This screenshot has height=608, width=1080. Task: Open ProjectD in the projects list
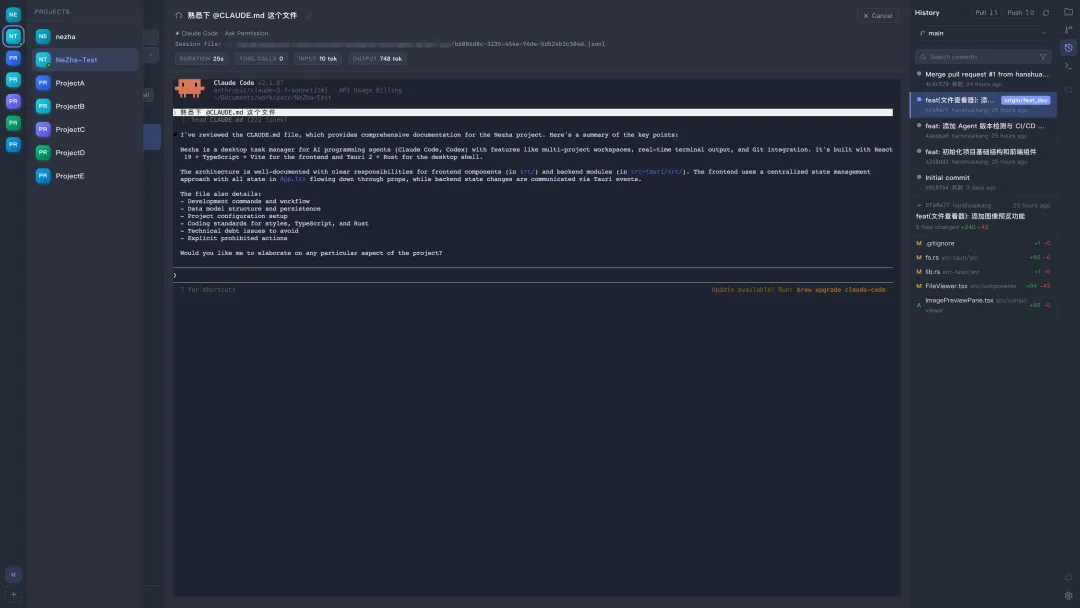[x=85, y=153]
